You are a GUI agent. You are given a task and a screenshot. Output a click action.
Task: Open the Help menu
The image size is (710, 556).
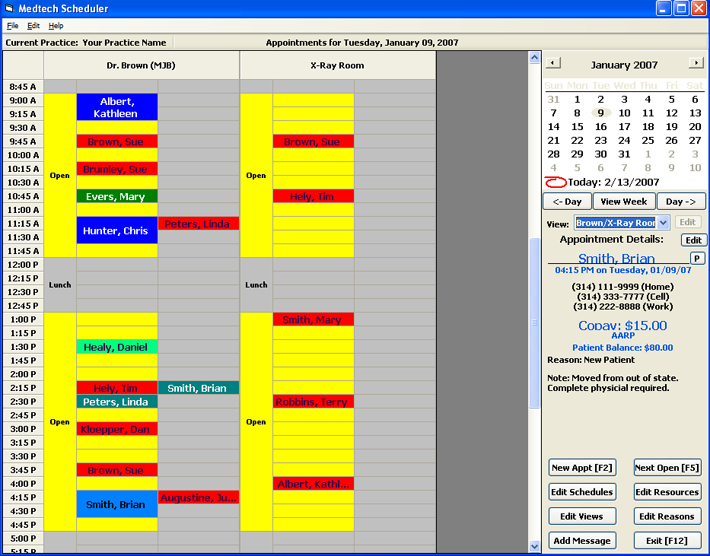point(56,26)
